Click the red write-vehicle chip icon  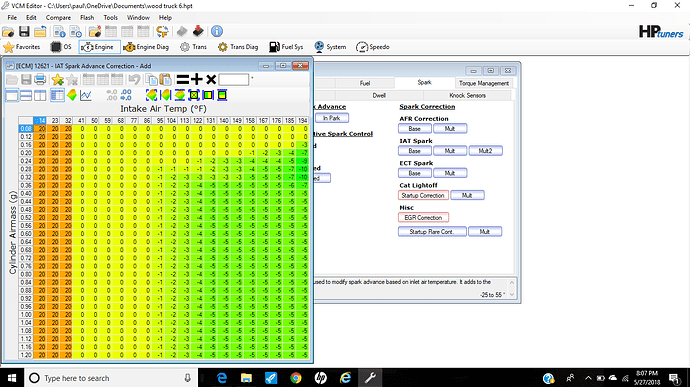click(x=198, y=31)
